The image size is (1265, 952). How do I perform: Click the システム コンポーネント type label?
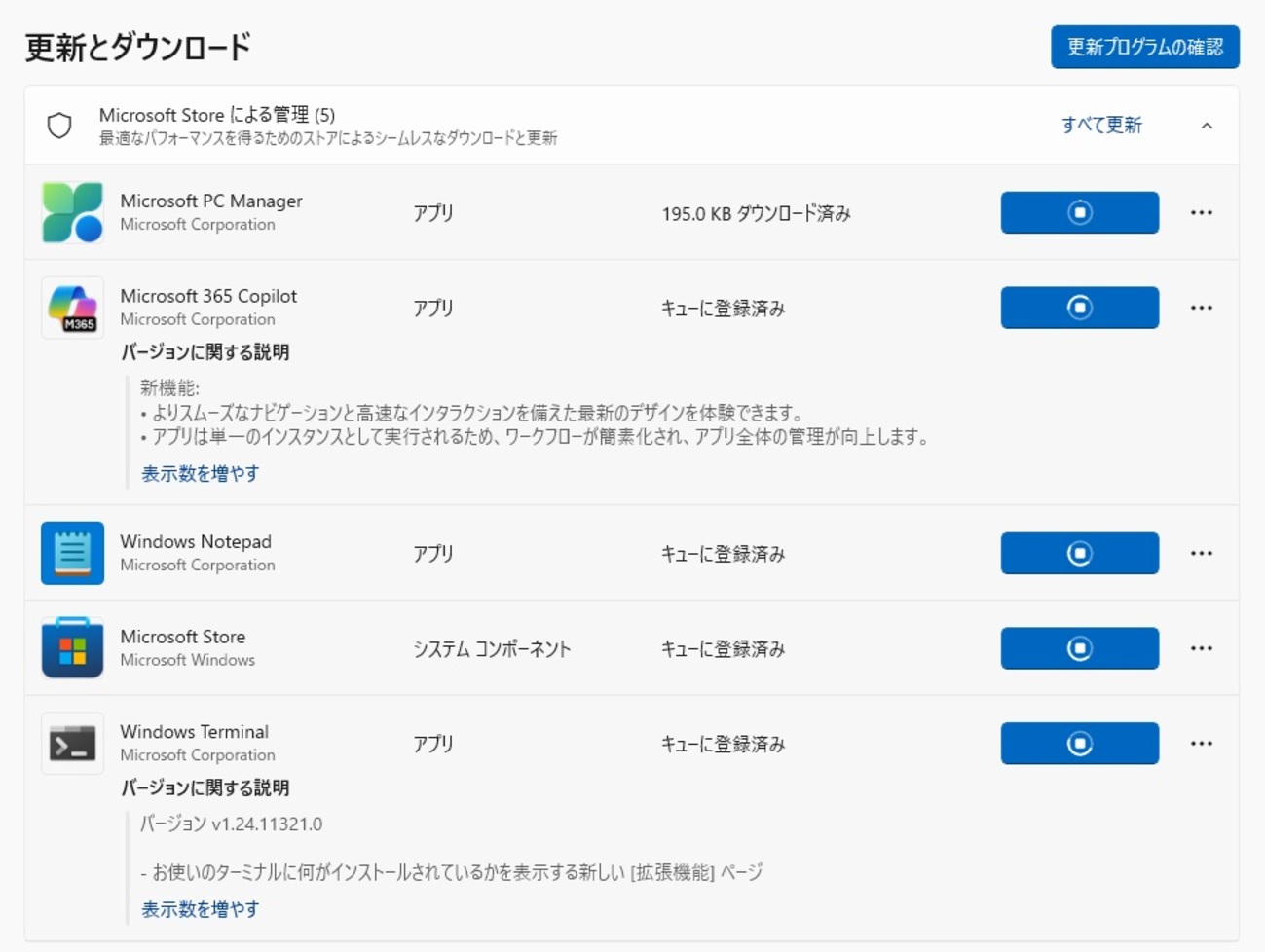(492, 649)
